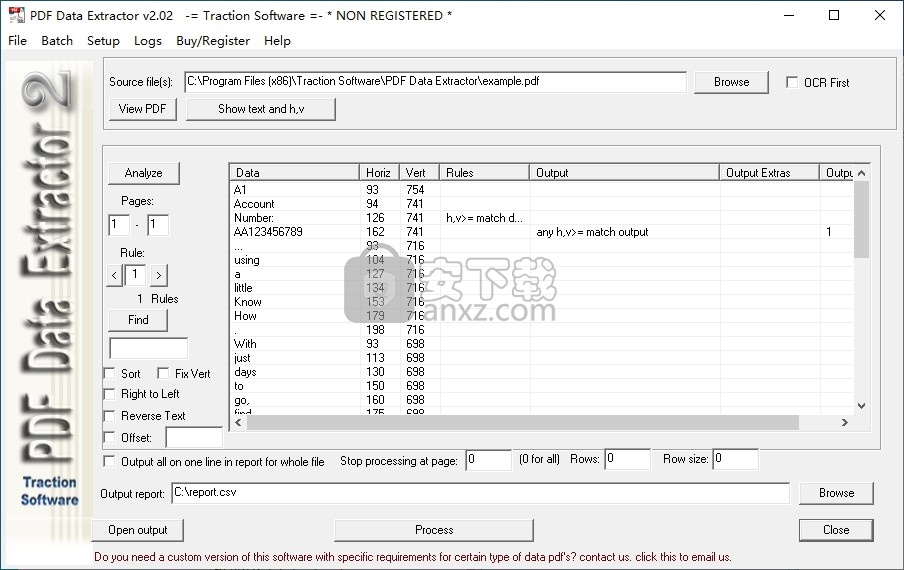The height and width of the screenshot is (570, 904).
Task: Browse for a source PDF file
Action: (x=731, y=82)
